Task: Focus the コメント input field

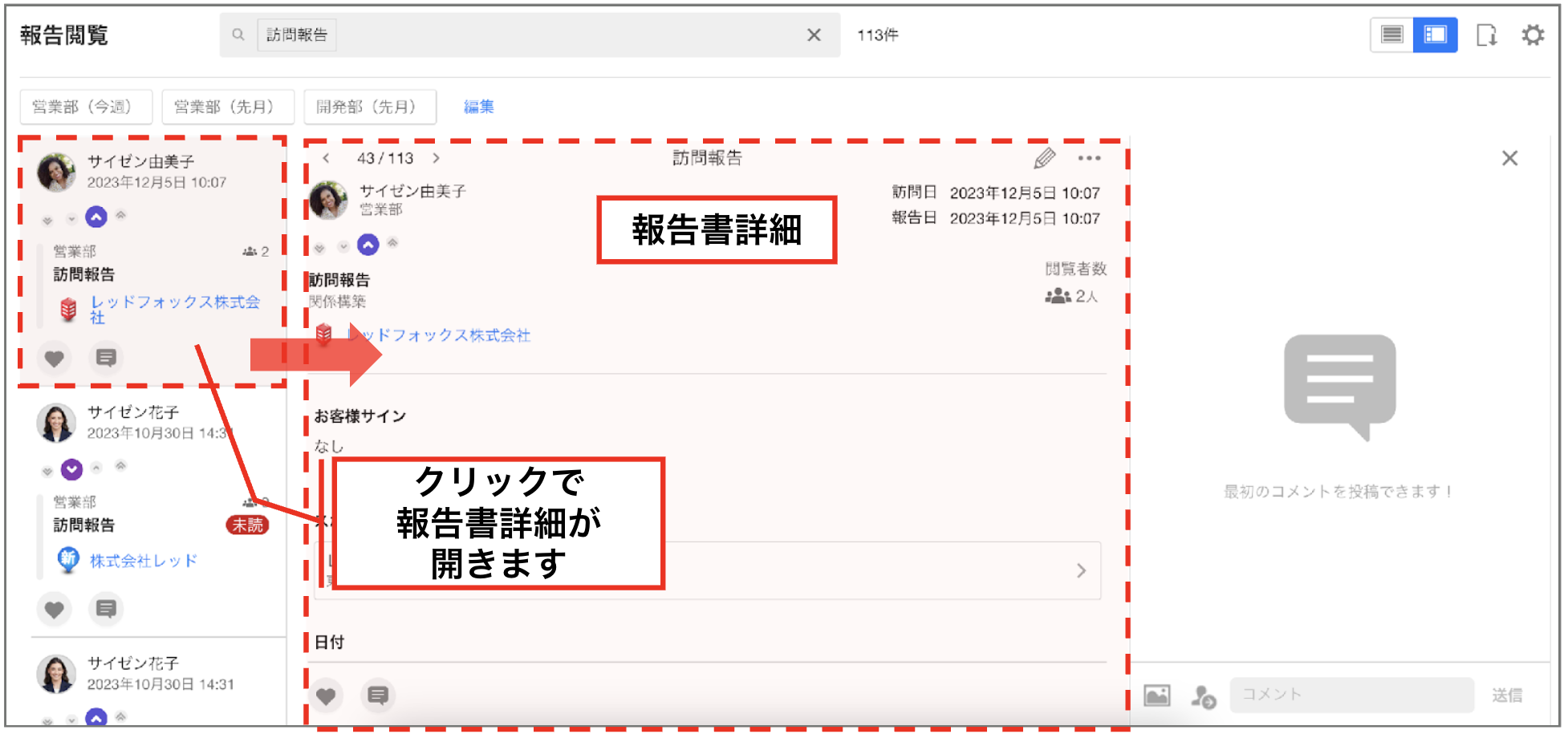Action: pos(1352,695)
